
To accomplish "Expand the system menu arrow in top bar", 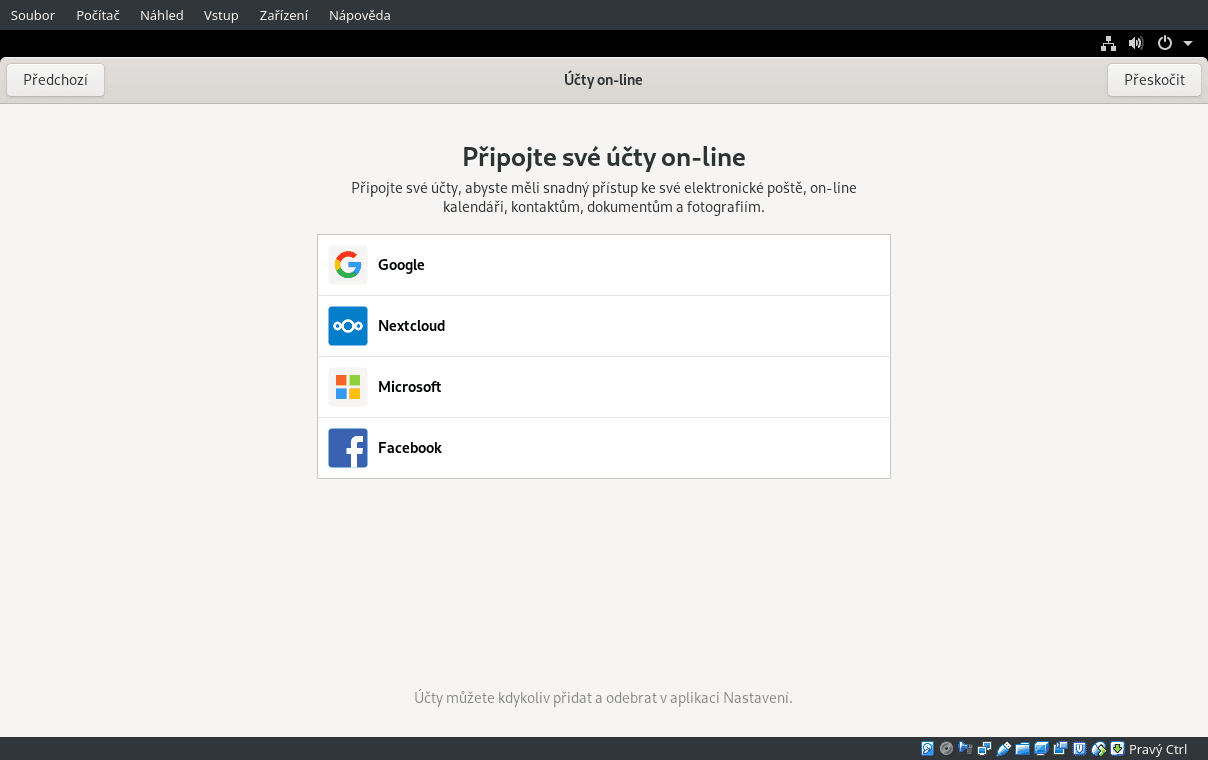I will (1188, 43).
